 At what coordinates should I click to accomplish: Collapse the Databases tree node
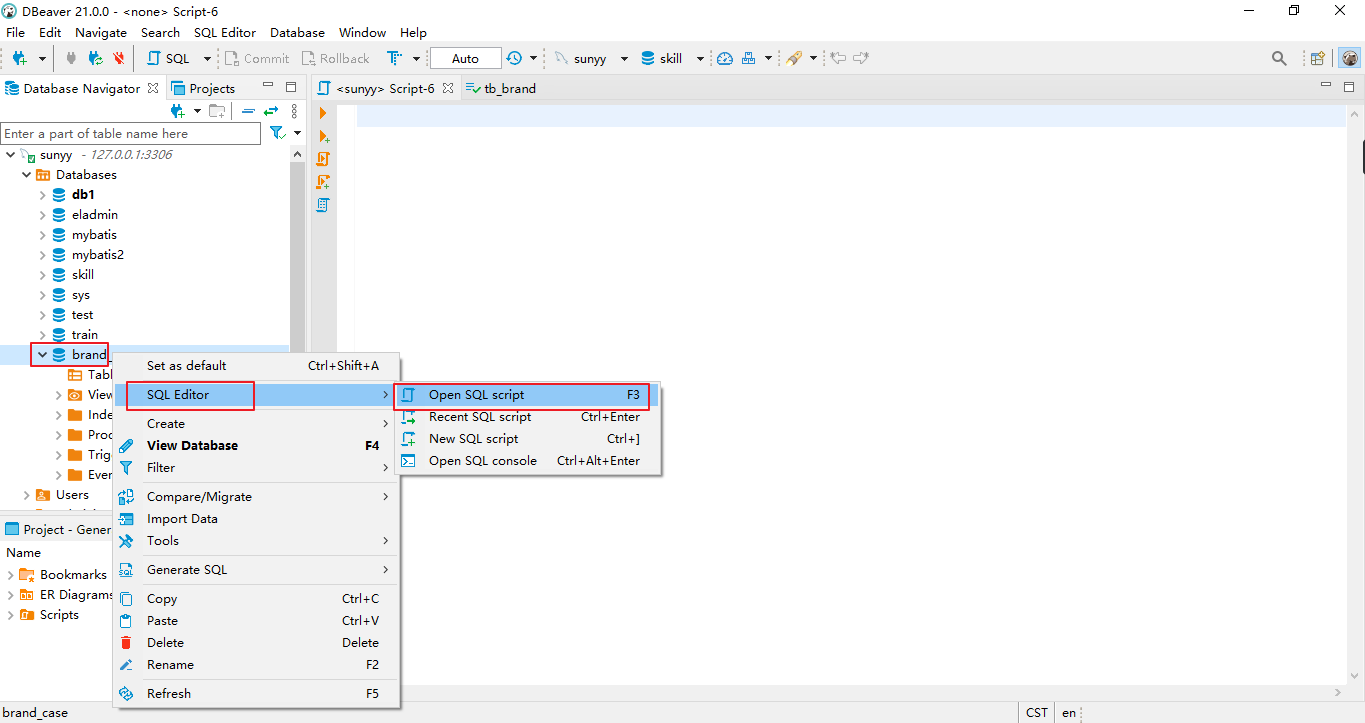click(27, 175)
